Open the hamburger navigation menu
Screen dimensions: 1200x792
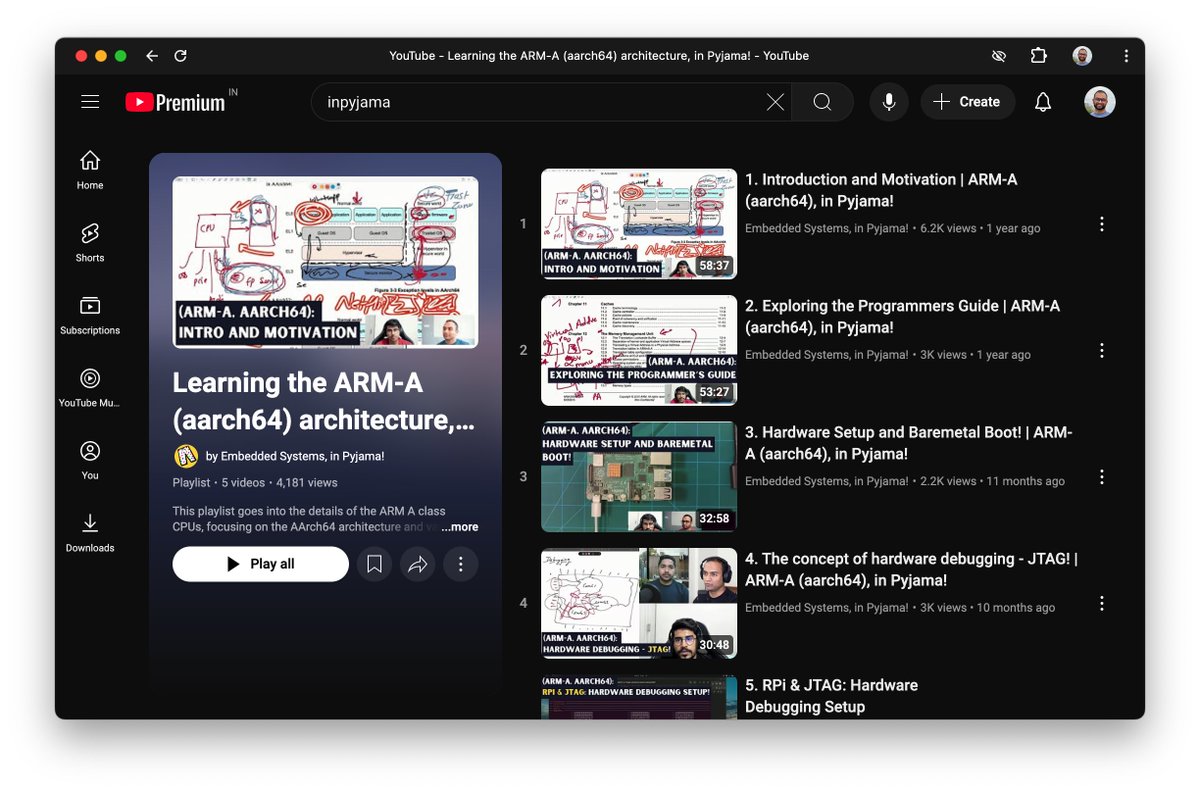click(x=90, y=101)
